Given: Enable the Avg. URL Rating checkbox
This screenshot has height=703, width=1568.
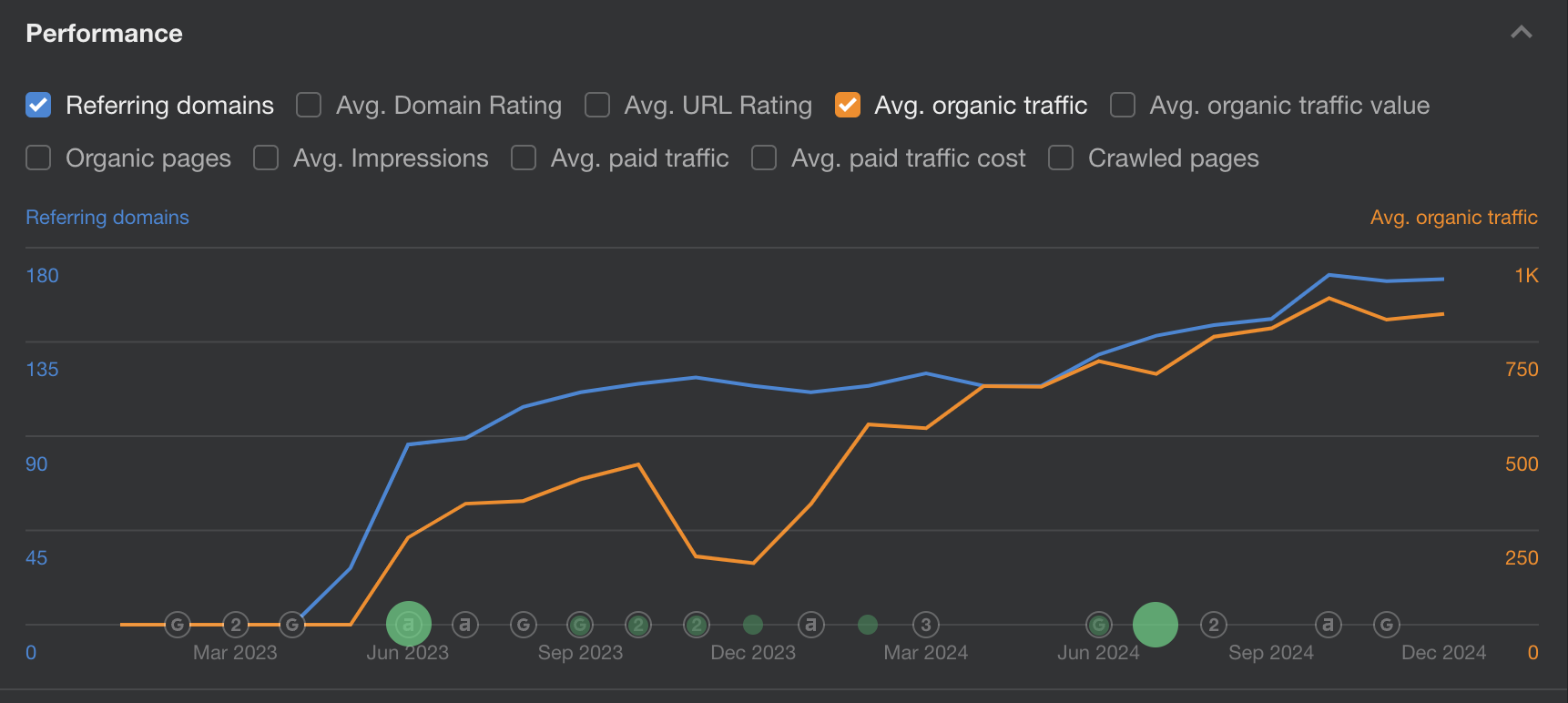Looking at the screenshot, I should [x=597, y=106].
